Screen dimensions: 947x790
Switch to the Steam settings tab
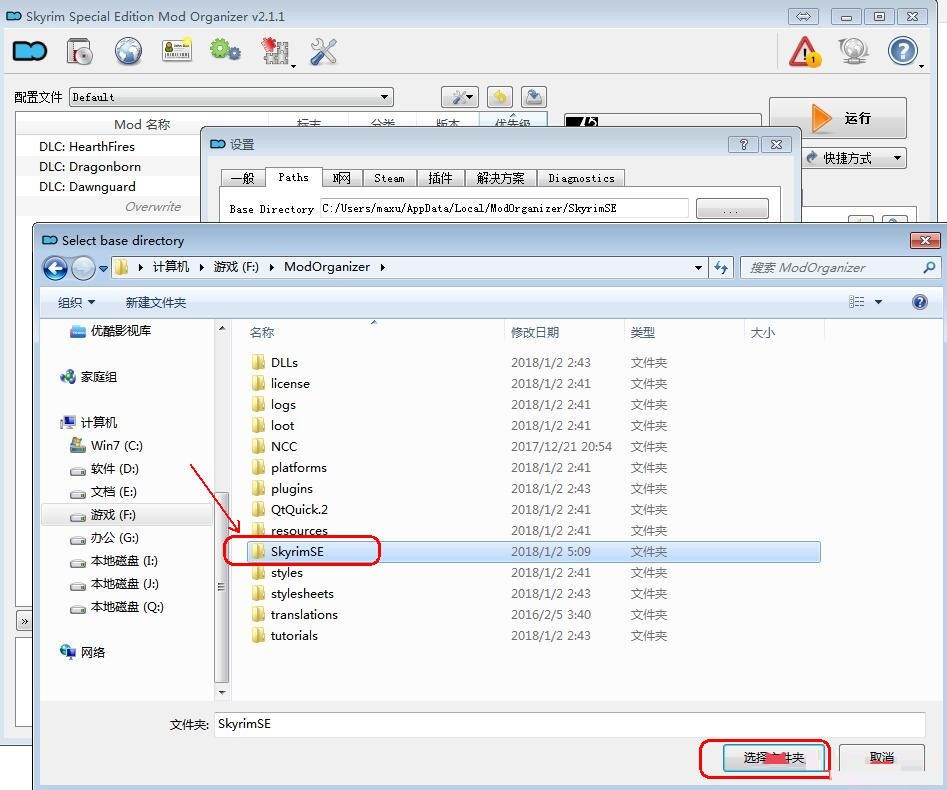389,178
